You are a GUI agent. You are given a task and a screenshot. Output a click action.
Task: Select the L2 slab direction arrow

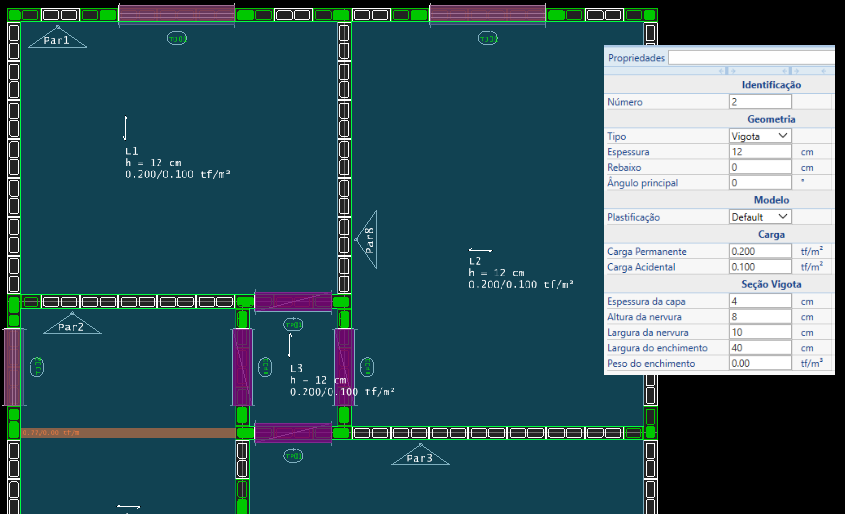(x=480, y=250)
